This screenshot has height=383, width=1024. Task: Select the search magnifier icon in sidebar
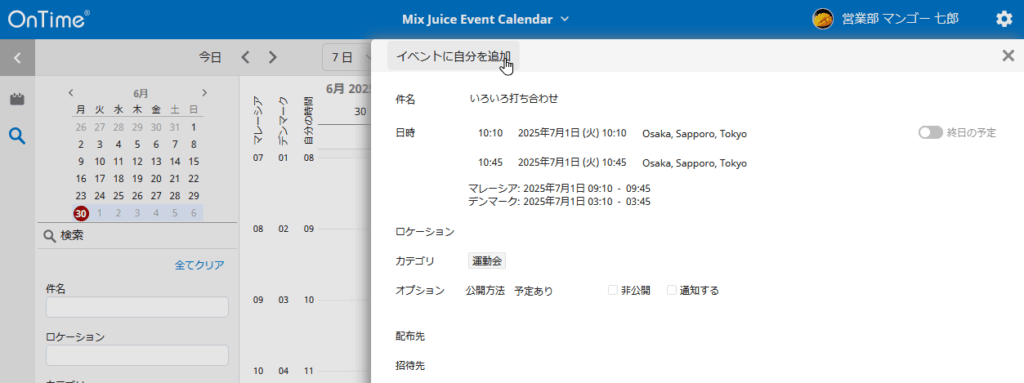tap(18, 136)
